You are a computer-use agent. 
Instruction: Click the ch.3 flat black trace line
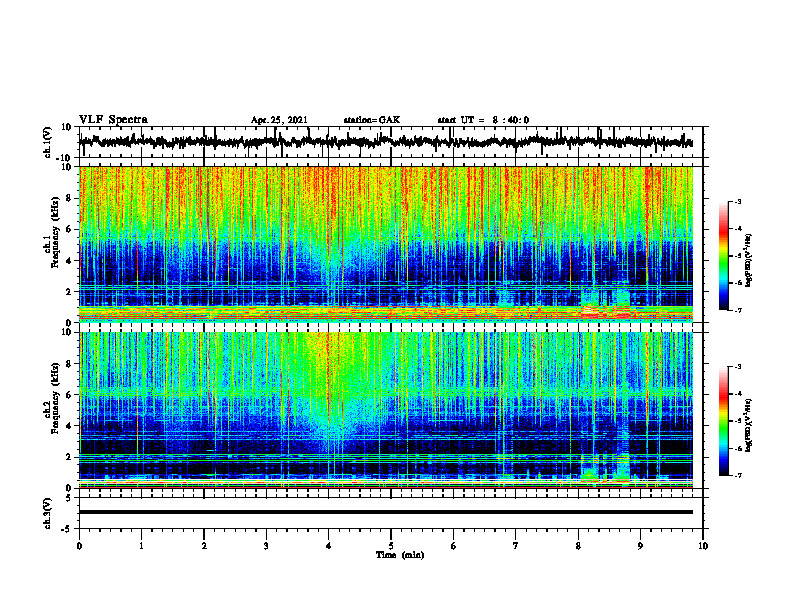pyautogui.click(x=386, y=512)
